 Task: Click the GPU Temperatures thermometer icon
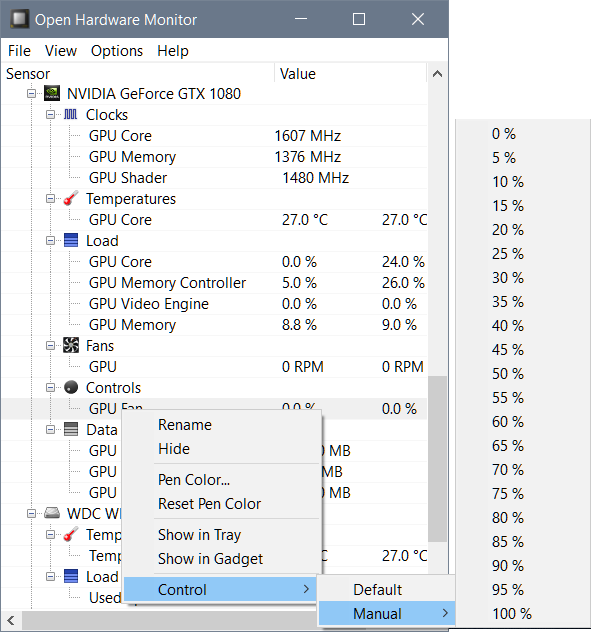(x=71, y=198)
